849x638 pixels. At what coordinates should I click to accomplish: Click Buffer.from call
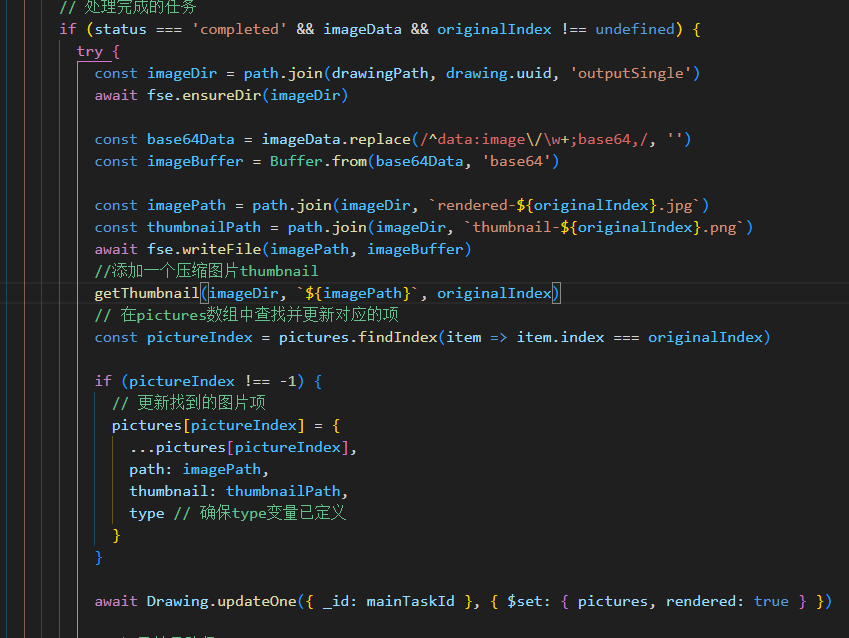[318, 161]
